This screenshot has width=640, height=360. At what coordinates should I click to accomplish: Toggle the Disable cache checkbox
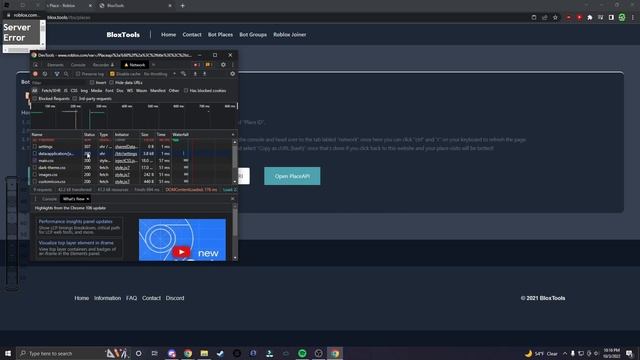pyautogui.click(x=112, y=74)
